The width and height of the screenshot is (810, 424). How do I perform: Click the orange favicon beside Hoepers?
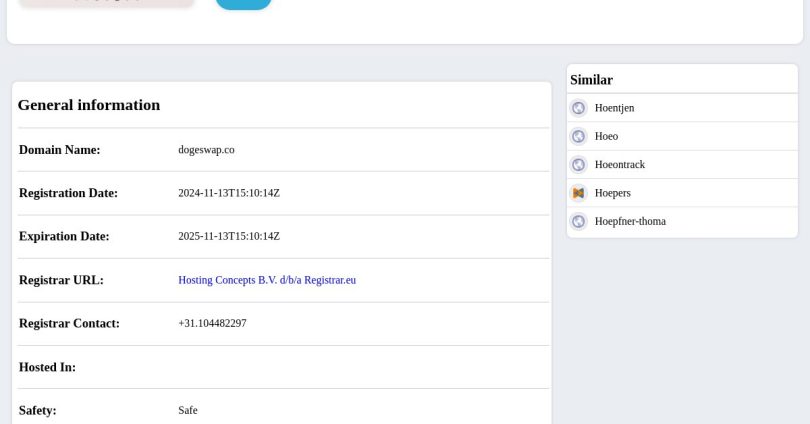click(x=578, y=193)
